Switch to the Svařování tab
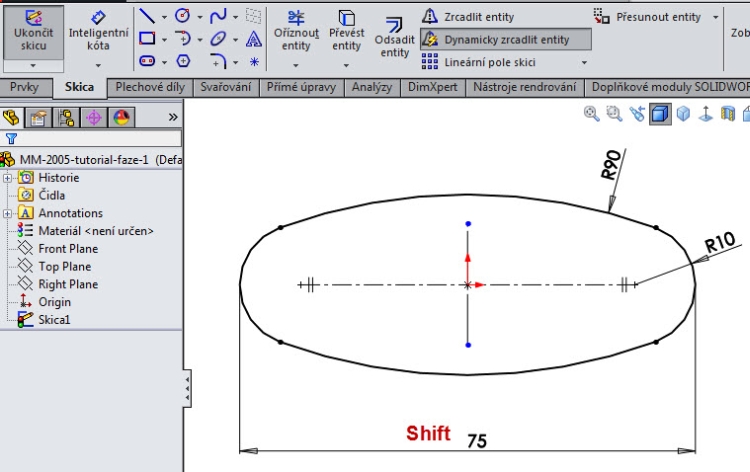 (x=226, y=87)
